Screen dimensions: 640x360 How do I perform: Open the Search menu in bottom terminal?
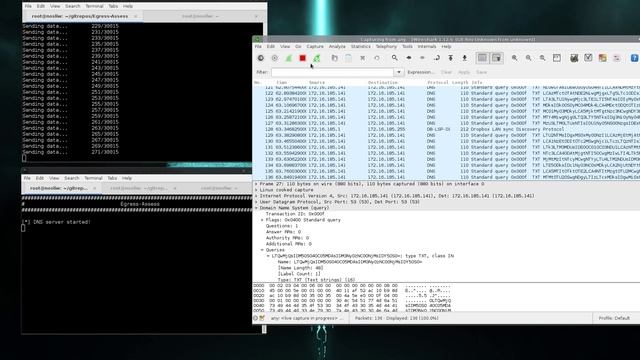pos(71,178)
